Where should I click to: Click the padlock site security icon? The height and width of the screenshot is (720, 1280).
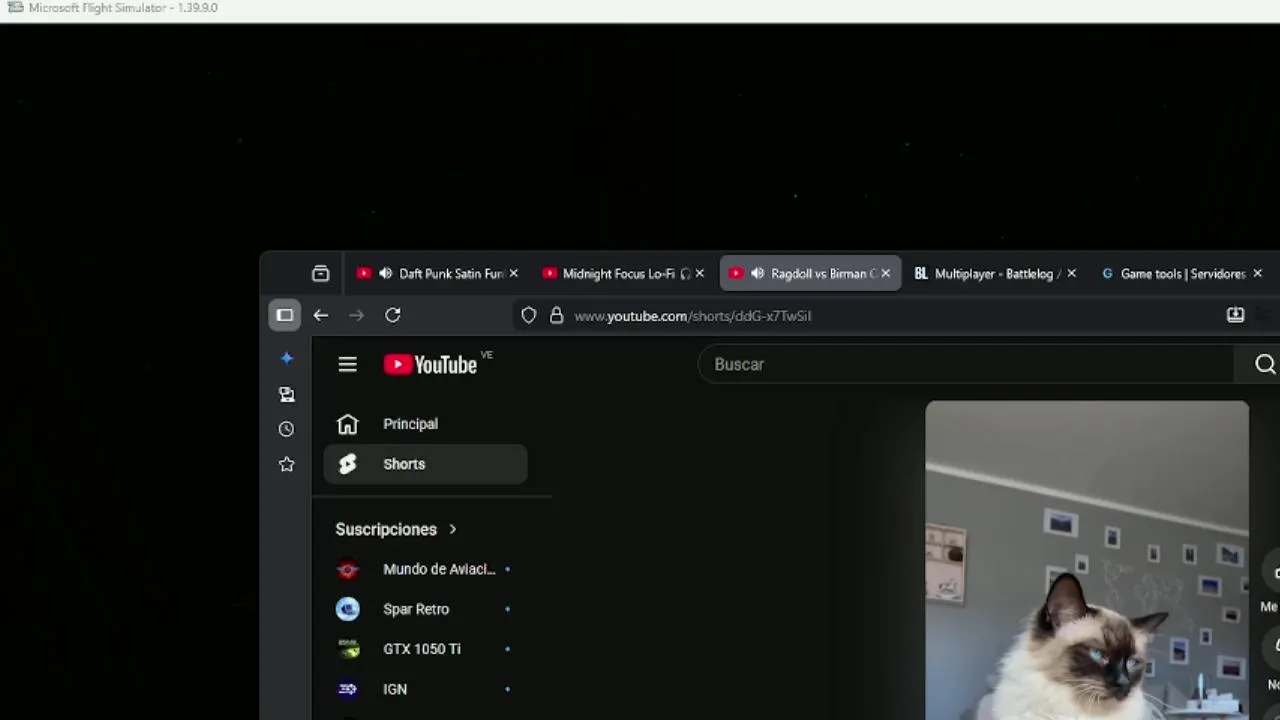point(556,316)
